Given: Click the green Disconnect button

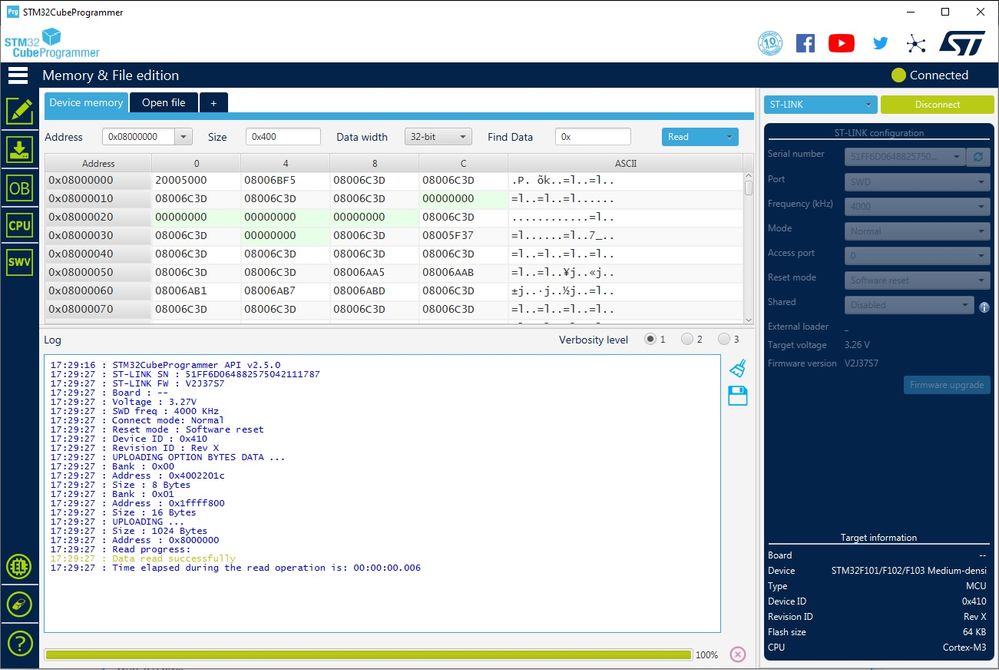Looking at the screenshot, I should click(937, 104).
